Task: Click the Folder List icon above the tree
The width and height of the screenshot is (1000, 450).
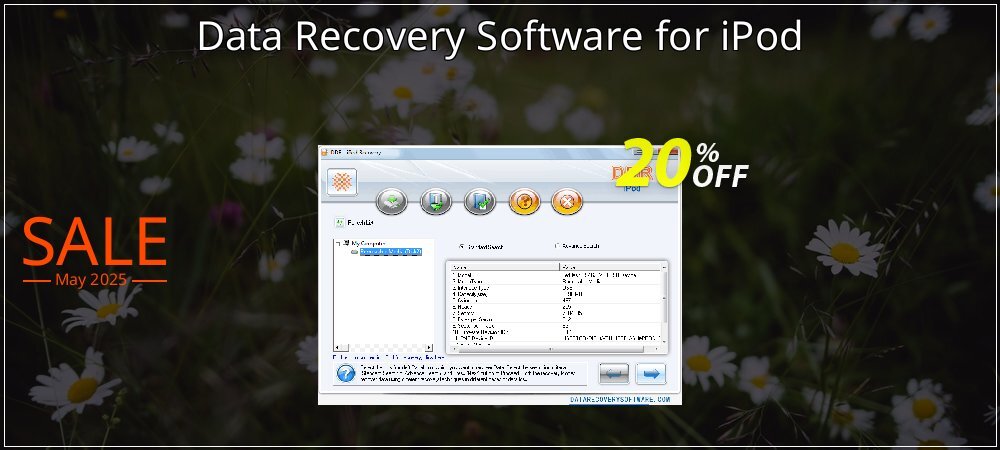Action: point(340,223)
